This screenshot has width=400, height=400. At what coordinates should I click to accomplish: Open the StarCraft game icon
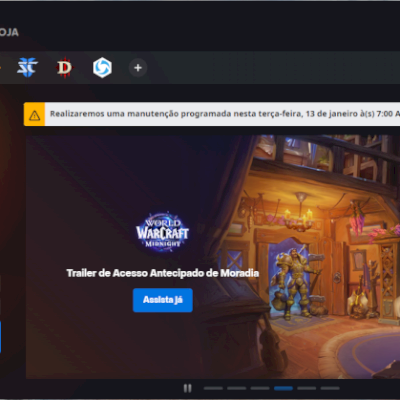[27, 67]
